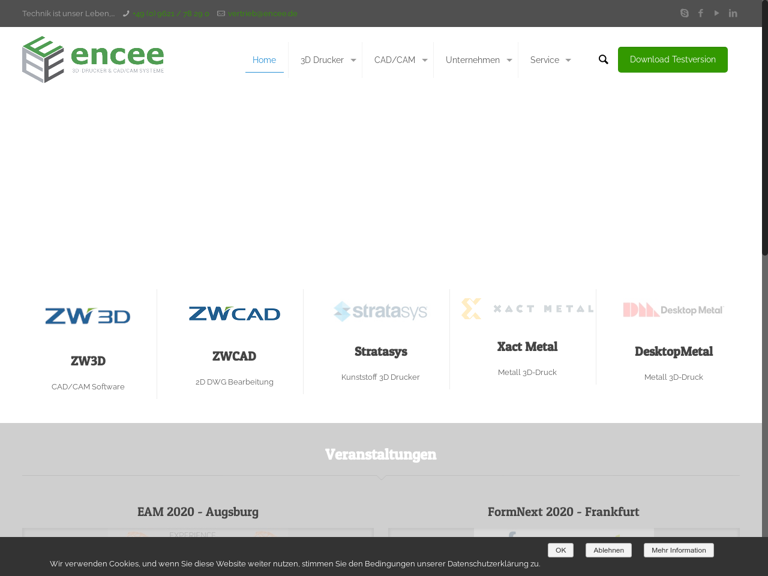Expand the 3D Drucker dropdown arrow

(x=353, y=60)
